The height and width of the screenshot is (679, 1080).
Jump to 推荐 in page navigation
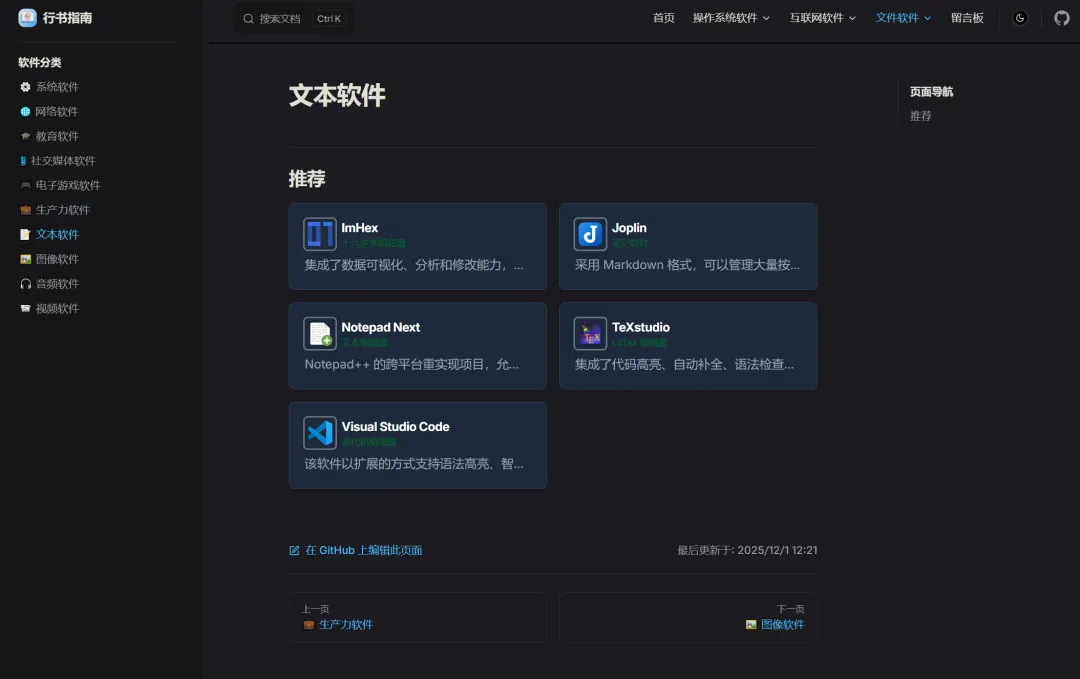click(920, 116)
